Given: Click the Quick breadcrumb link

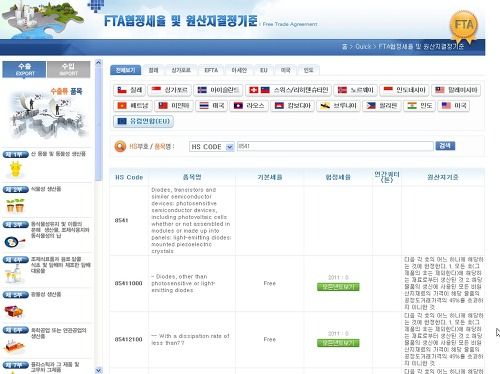Looking at the screenshot, I should click(363, 47).
